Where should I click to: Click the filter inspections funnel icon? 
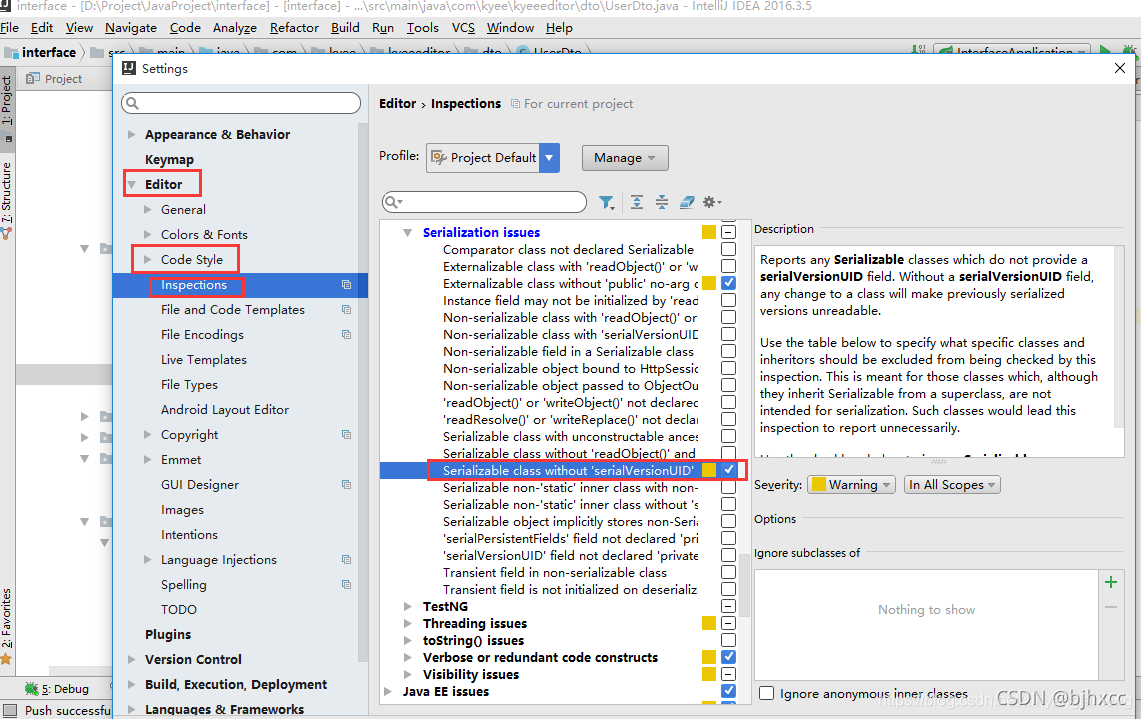[605, 202]
